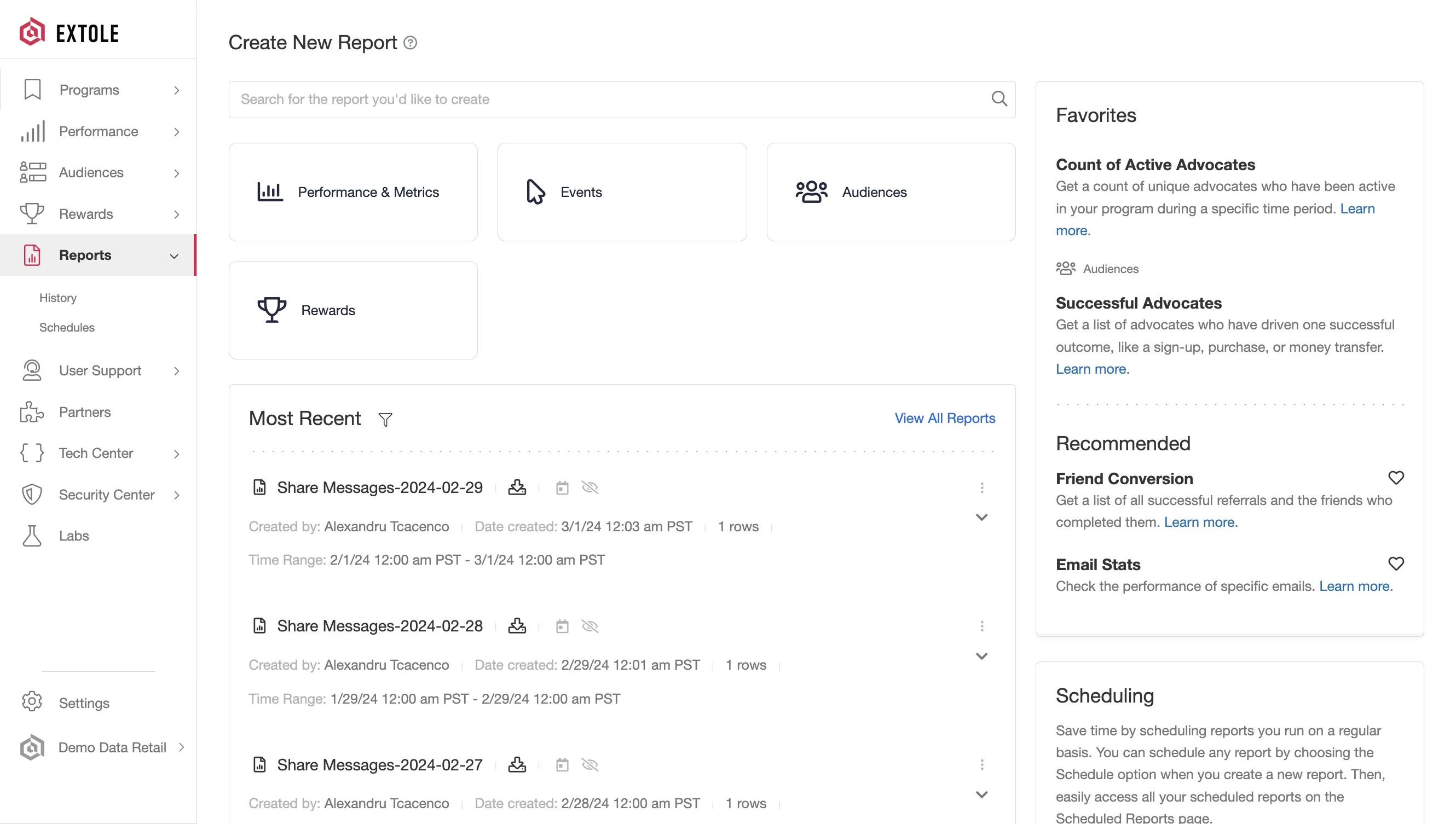Collapse the Reports menu chevron
Screen dimensions: 1456x824
coord(174,257)
